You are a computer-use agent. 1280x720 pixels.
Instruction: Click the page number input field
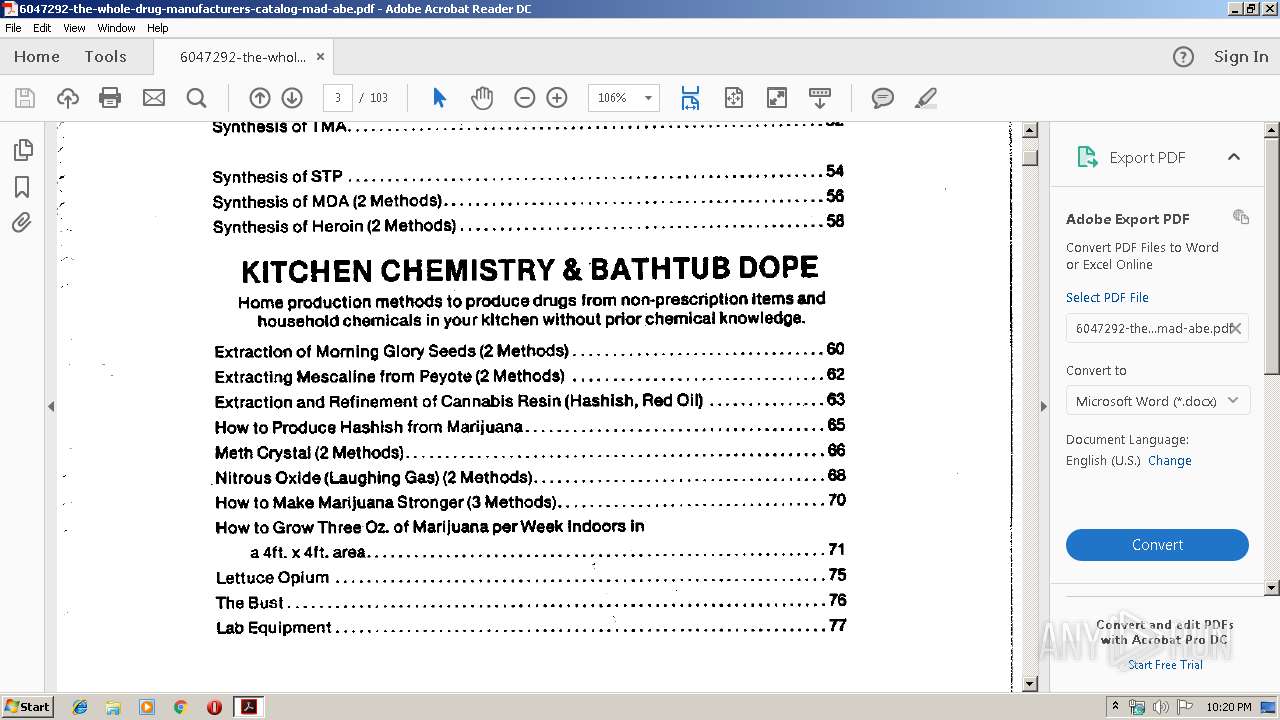338,98
